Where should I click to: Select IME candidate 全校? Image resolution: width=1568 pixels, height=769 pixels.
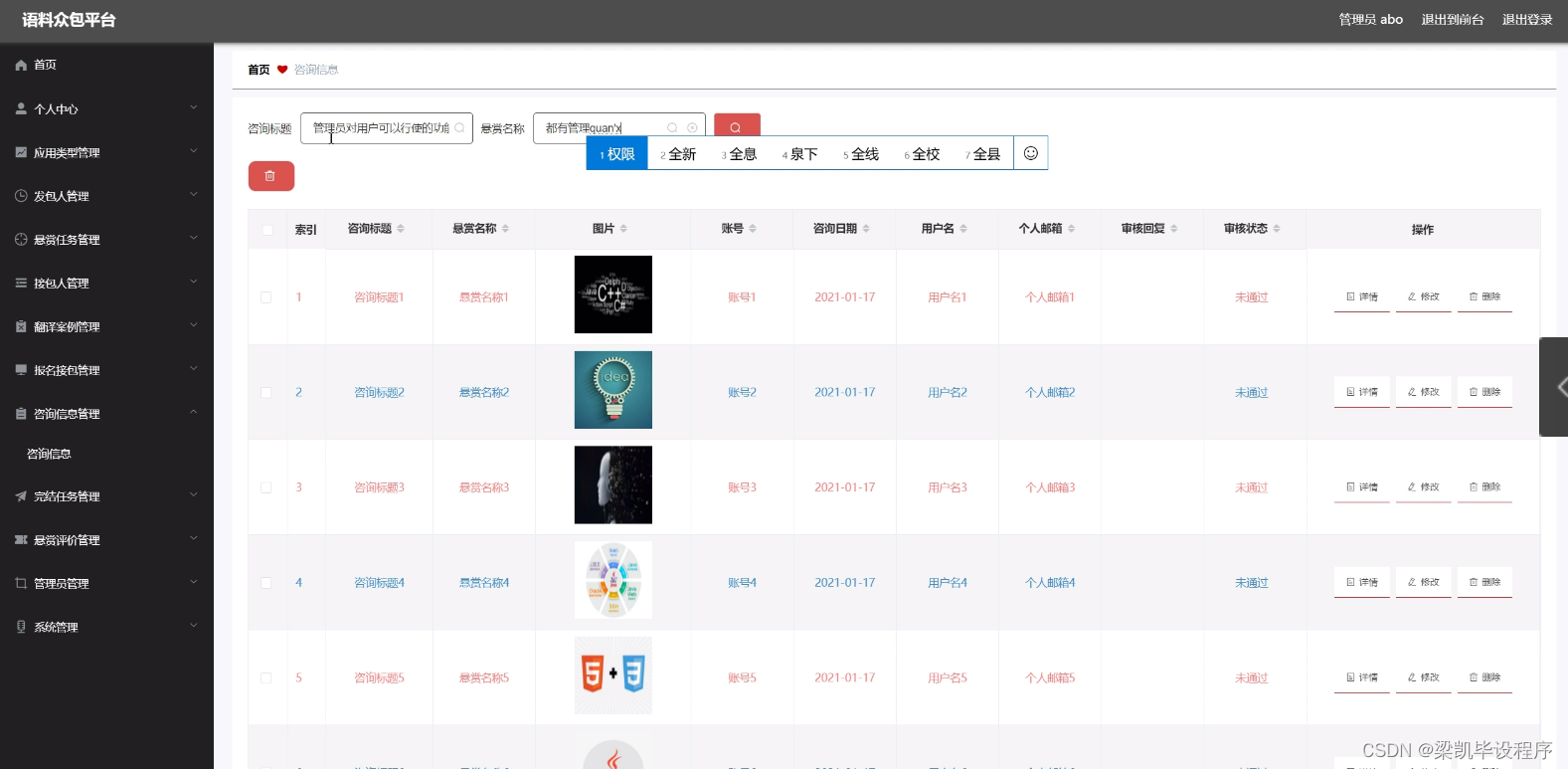click(922, 154)
